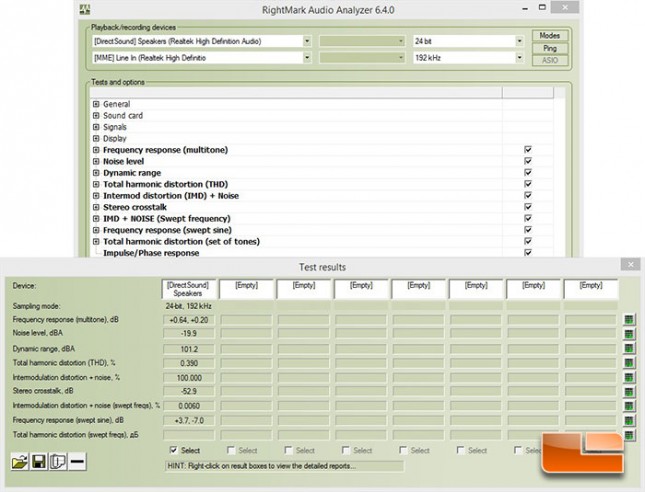The width and height of the screenshot is (645, 492).
Task: Click the +3.7, -7.0 swept sine value
Action: 189,420
